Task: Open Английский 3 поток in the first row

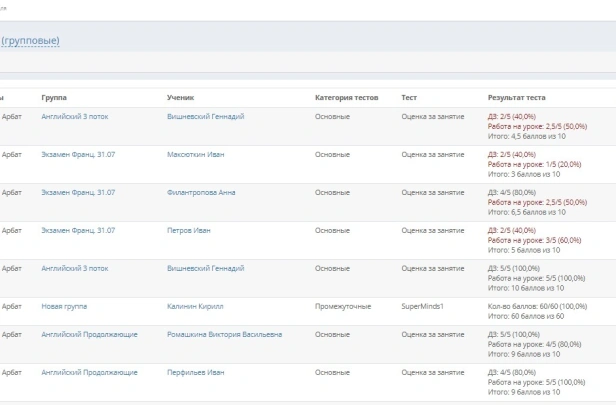Action: click(x=75, y=116)
